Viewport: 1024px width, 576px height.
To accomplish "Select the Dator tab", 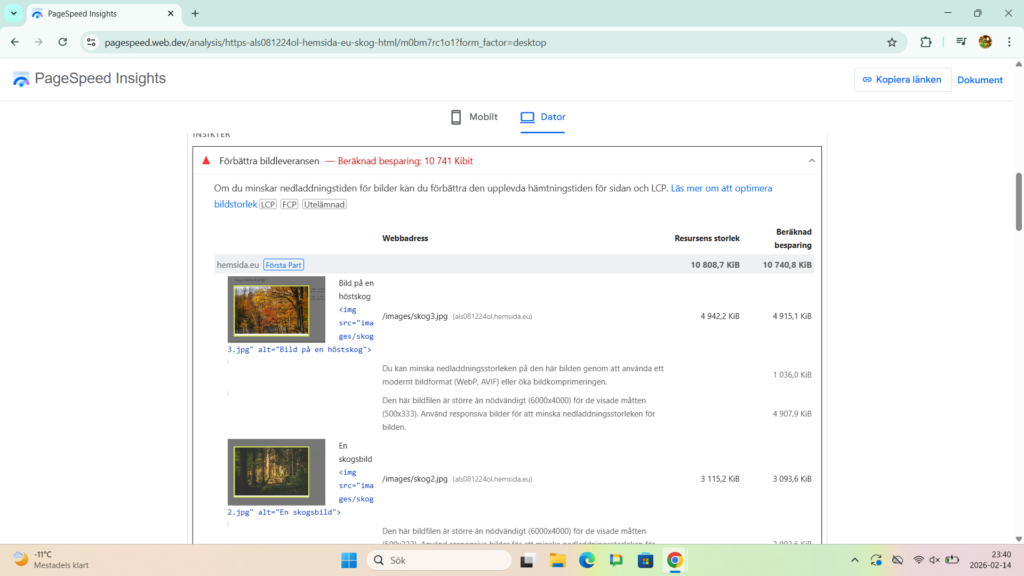I will coord(542,117).
